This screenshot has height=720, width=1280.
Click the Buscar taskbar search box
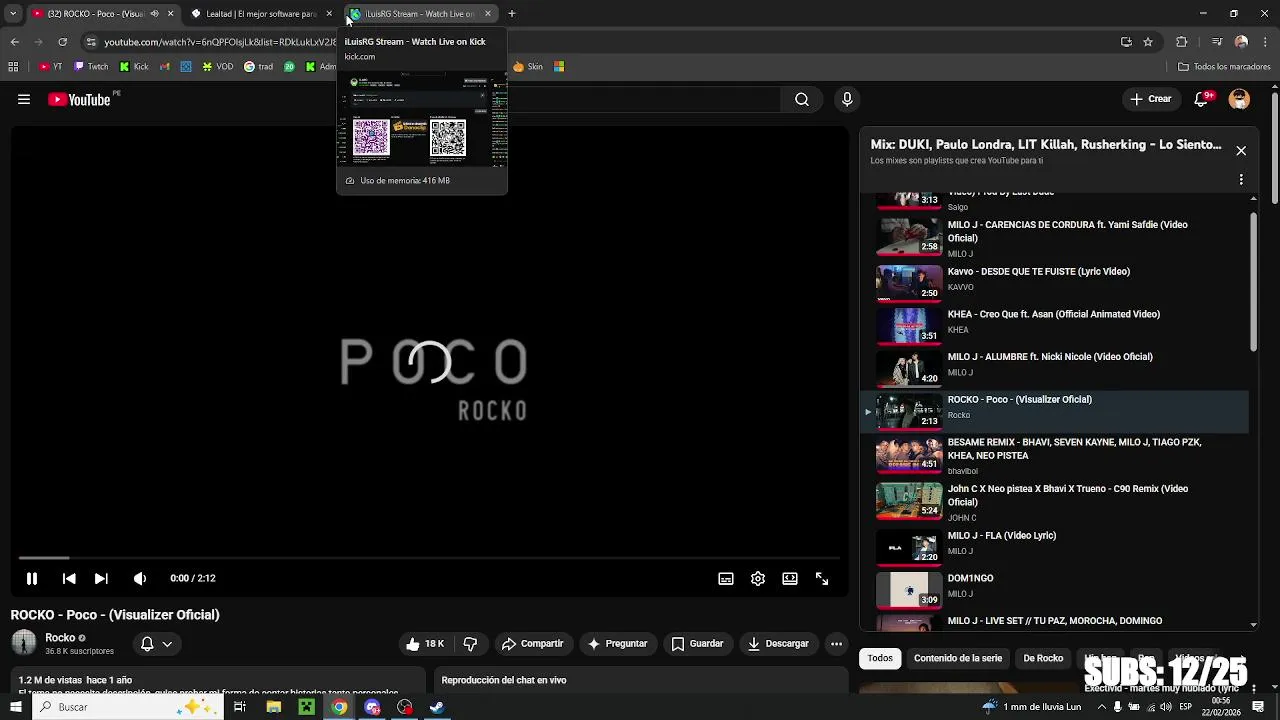click(x=128, y=707)
